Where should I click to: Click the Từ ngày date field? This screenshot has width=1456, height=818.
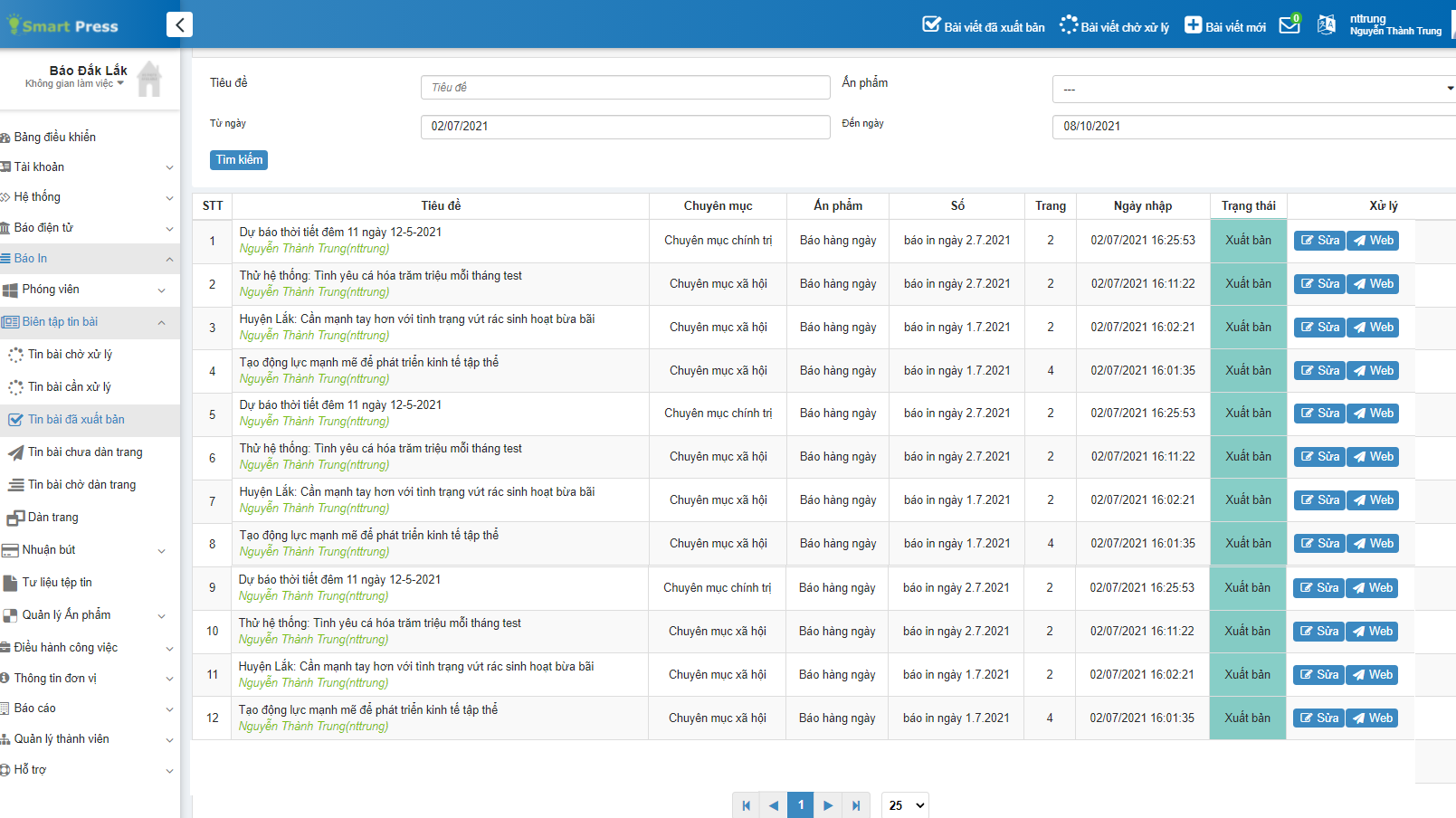[625, 127]
